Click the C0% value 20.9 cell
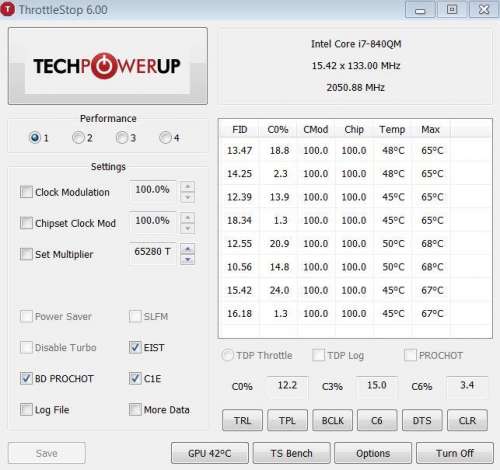The height and width of the screenshot is (470, 500). [279, 244]
